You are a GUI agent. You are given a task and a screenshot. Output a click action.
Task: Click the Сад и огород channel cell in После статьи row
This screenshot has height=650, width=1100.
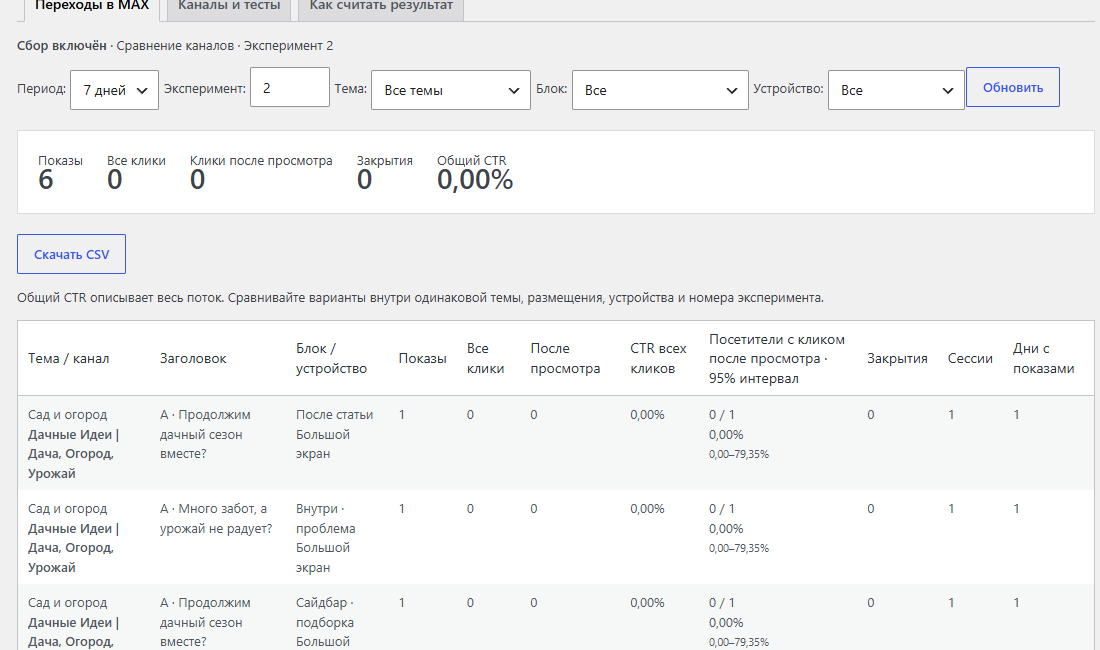[74, 444]
